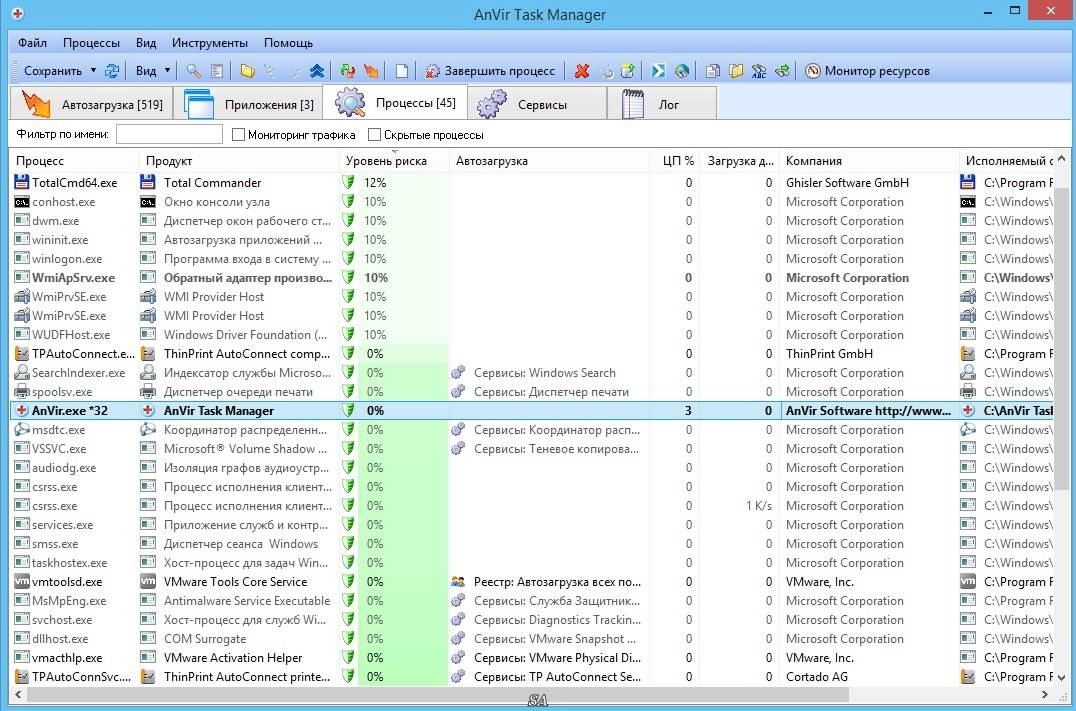Open the Файл menu
This screenshot has width=1076, height=711.
[x=32, y=43]
